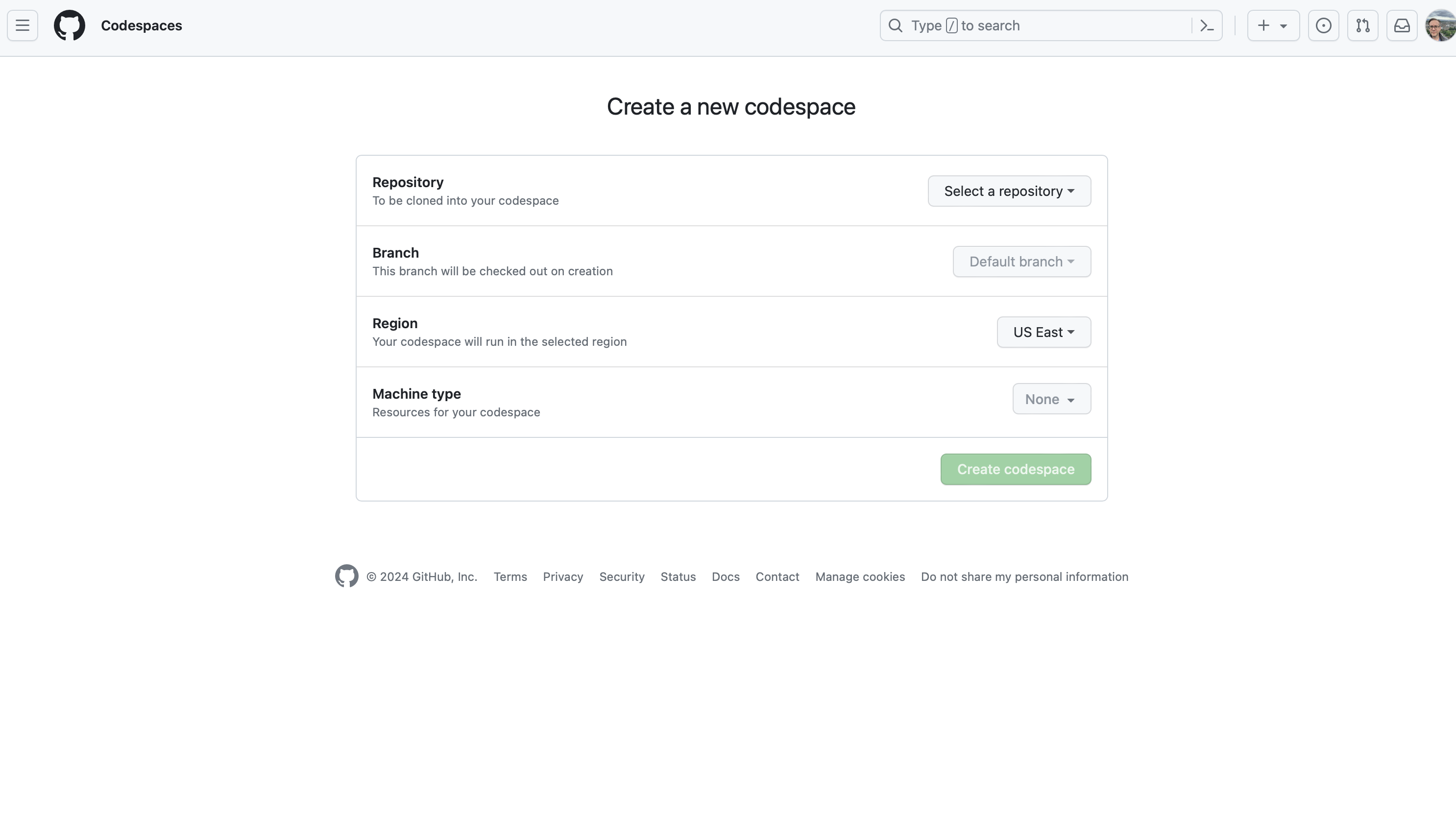Click the Repository label
The image size is (1456, 816).
coord(408,183)
